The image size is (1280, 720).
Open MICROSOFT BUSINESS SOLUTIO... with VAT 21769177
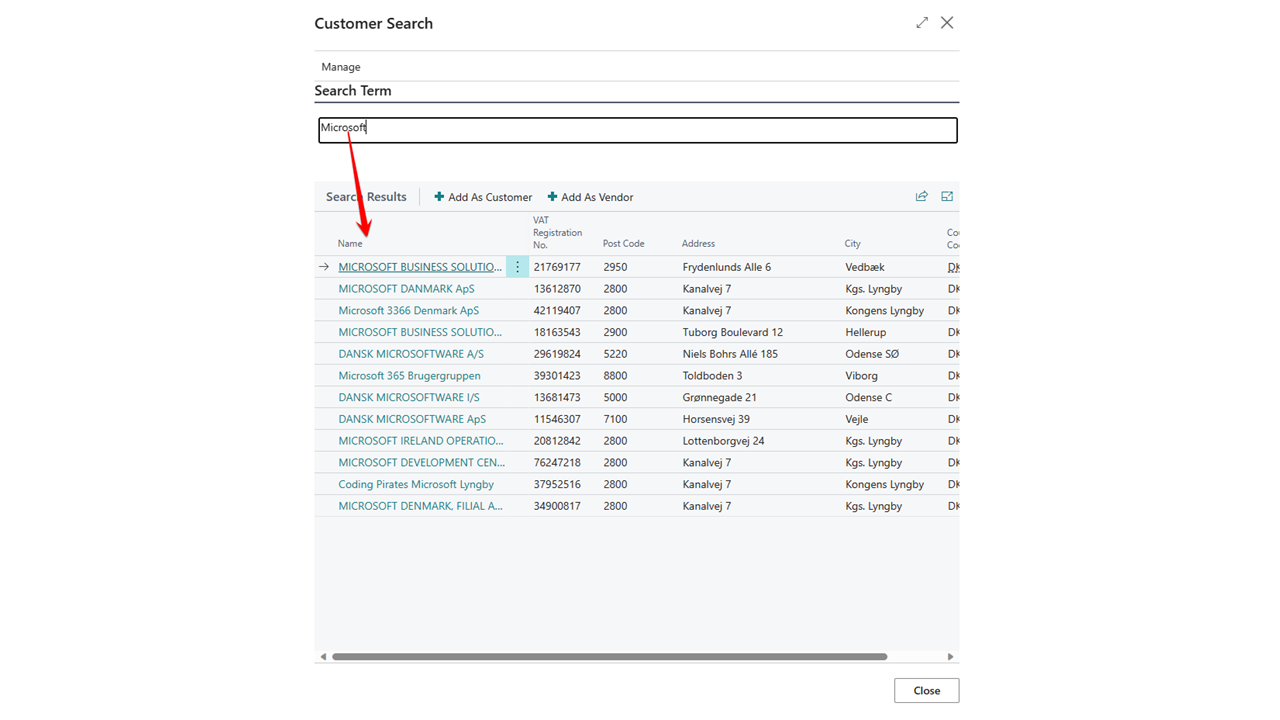click(x=420, y=267)
